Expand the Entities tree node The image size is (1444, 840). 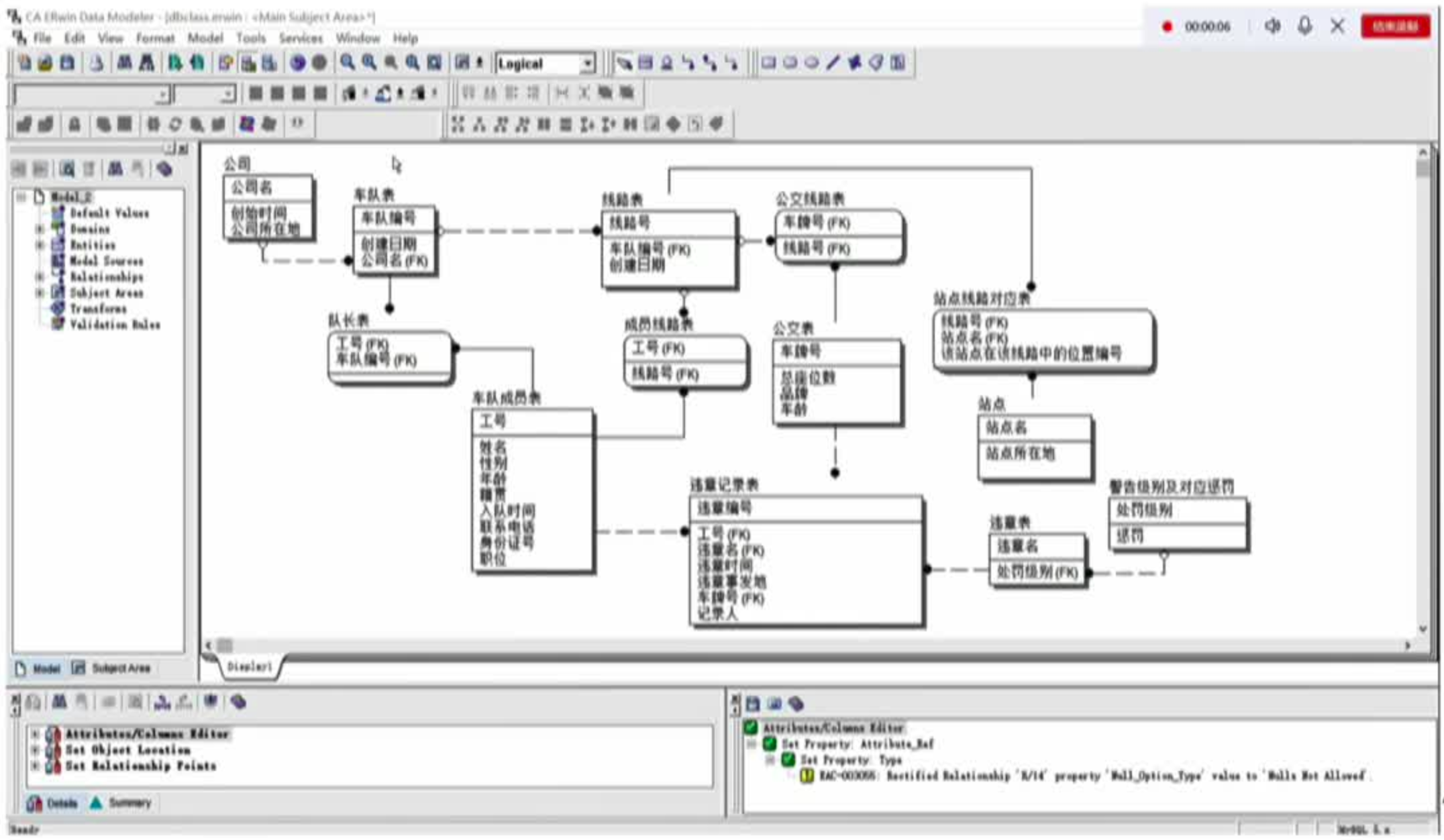(x=40, y=245)
